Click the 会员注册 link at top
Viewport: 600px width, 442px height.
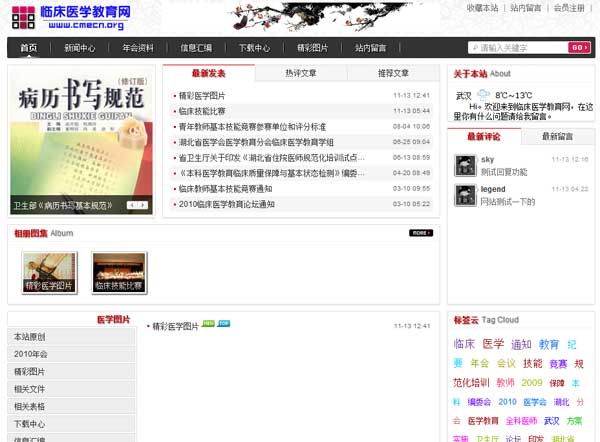(x=569, y=8)
